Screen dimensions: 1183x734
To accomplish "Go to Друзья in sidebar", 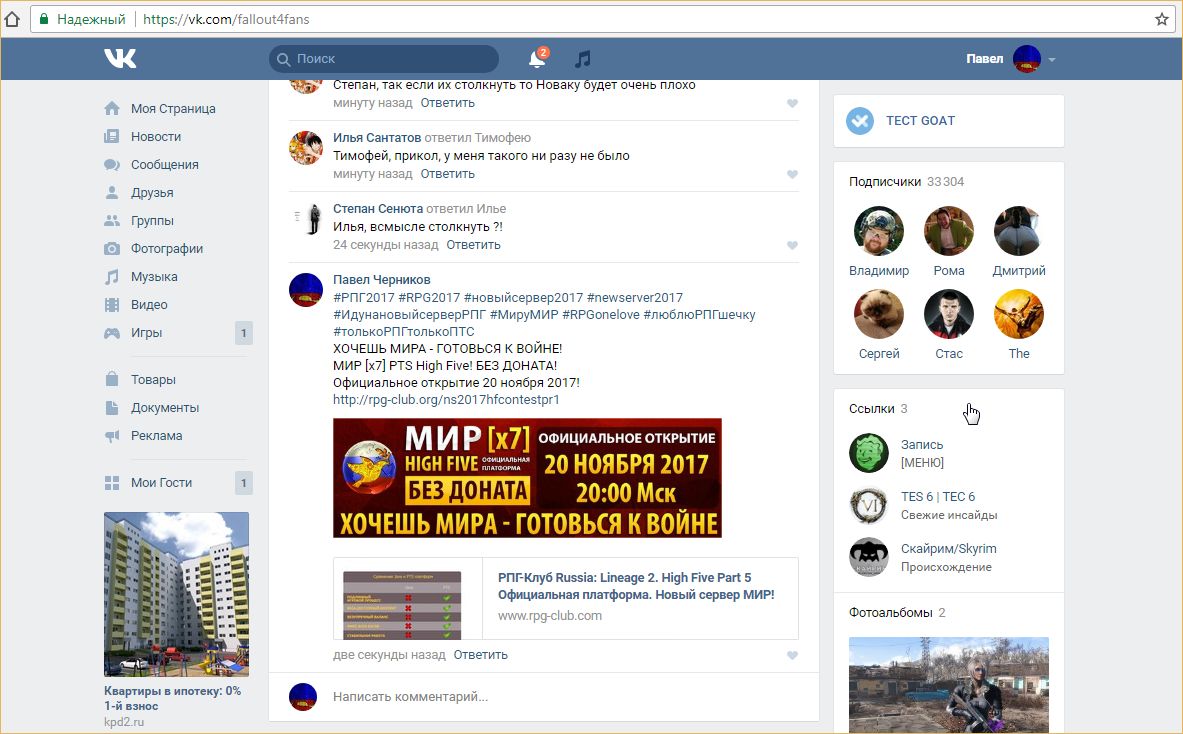I will click(152, 193).
